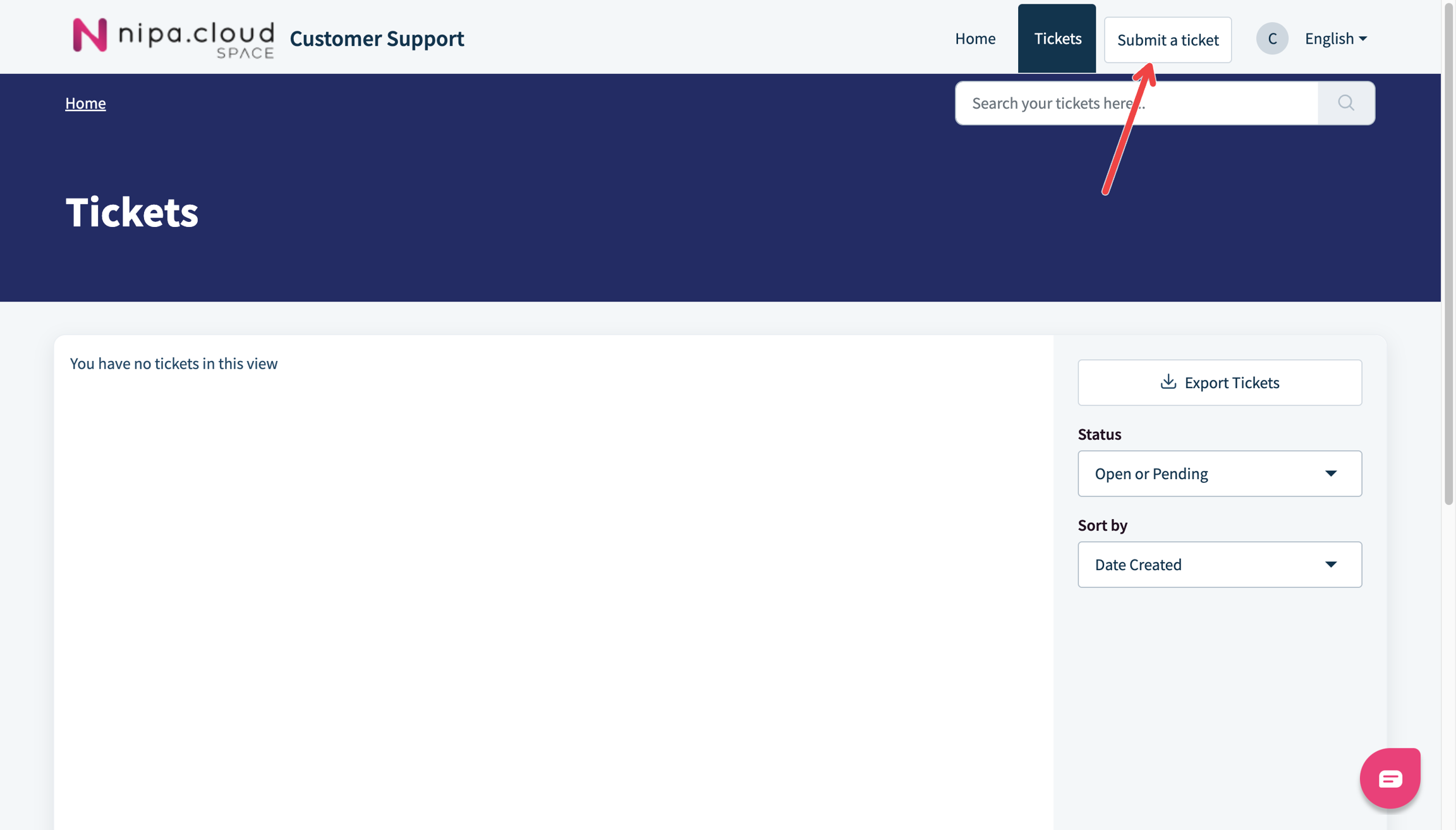Click the Export Tickets button
The image size is (1456, 830).
point(1219,382)
